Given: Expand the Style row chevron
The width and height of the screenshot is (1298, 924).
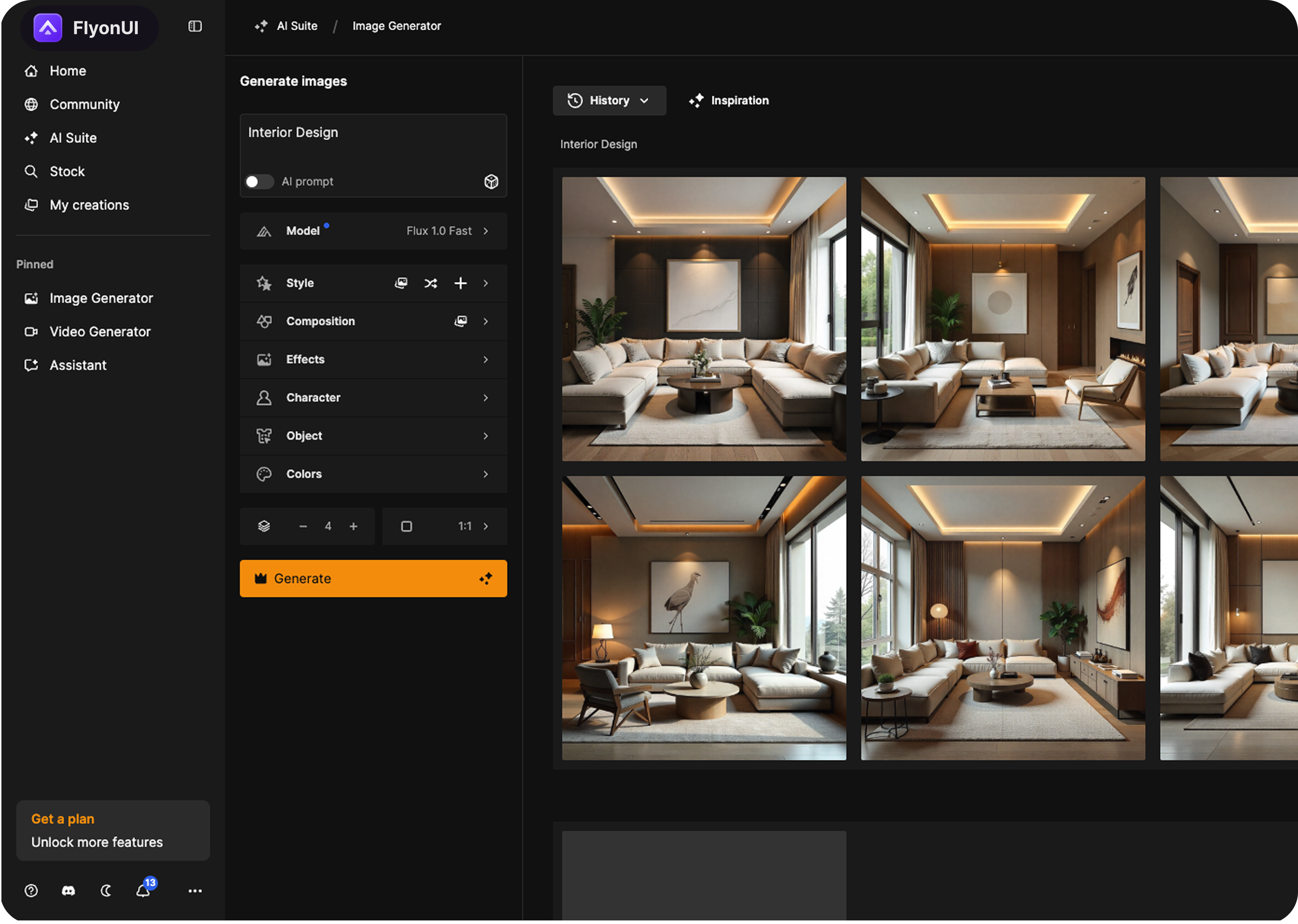Looking at the screenshot, I should point(485,283).
